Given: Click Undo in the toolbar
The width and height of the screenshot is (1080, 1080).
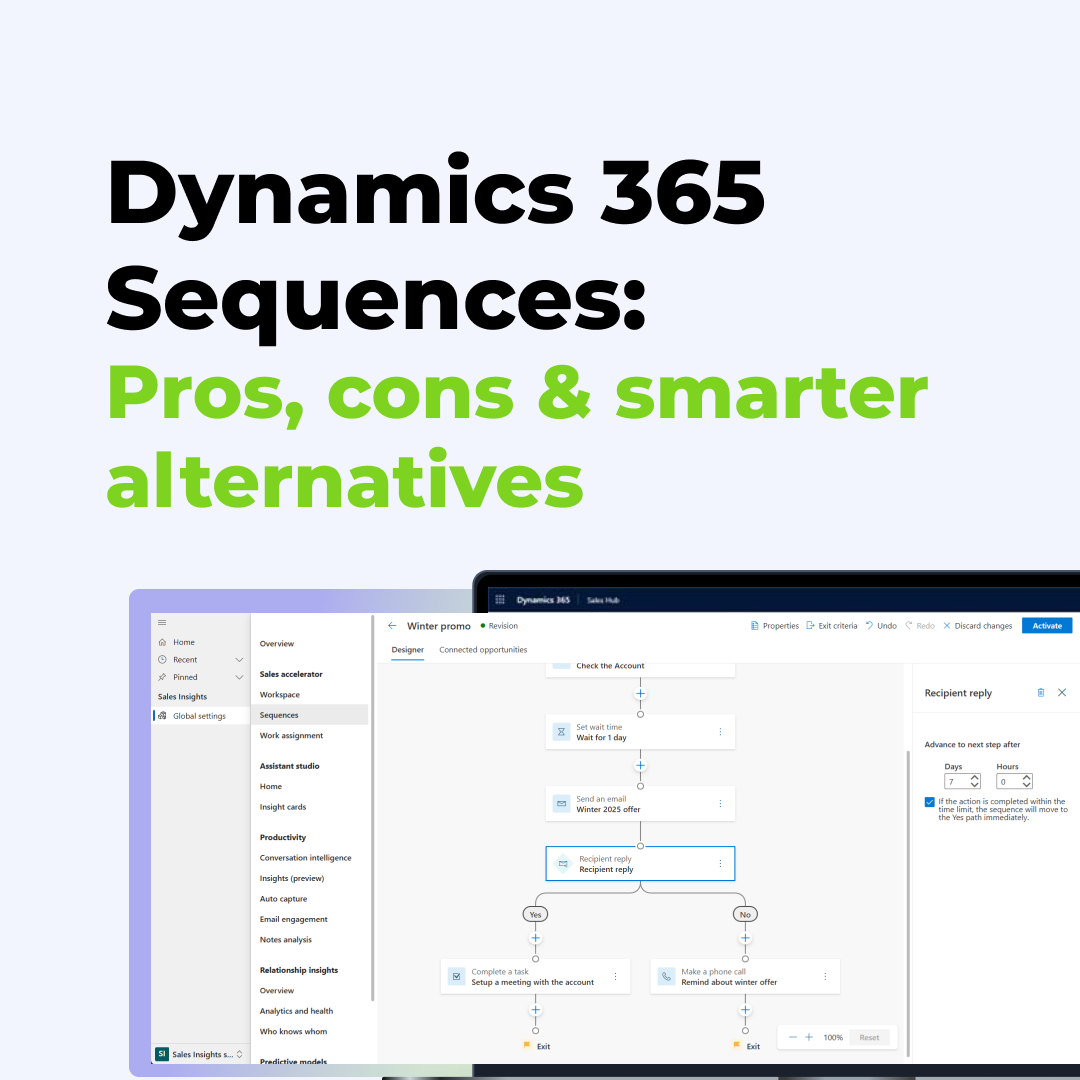Looking at the screenshot, I should pyautogui.click(x=882, y=626).
